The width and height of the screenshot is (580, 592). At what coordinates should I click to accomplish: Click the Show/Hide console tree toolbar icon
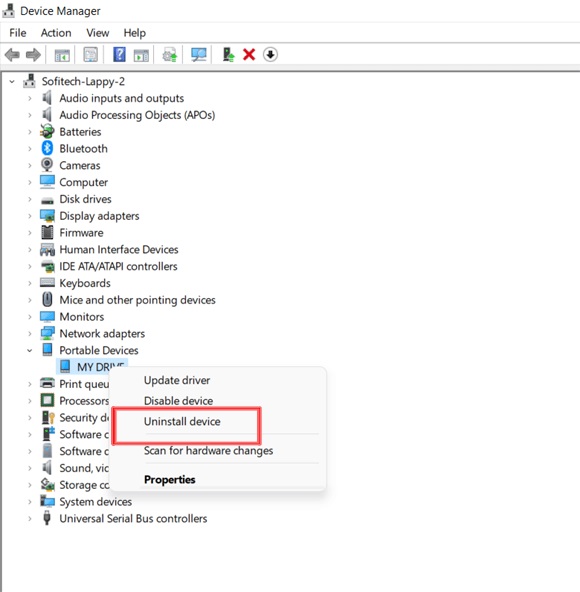(62, 55)
